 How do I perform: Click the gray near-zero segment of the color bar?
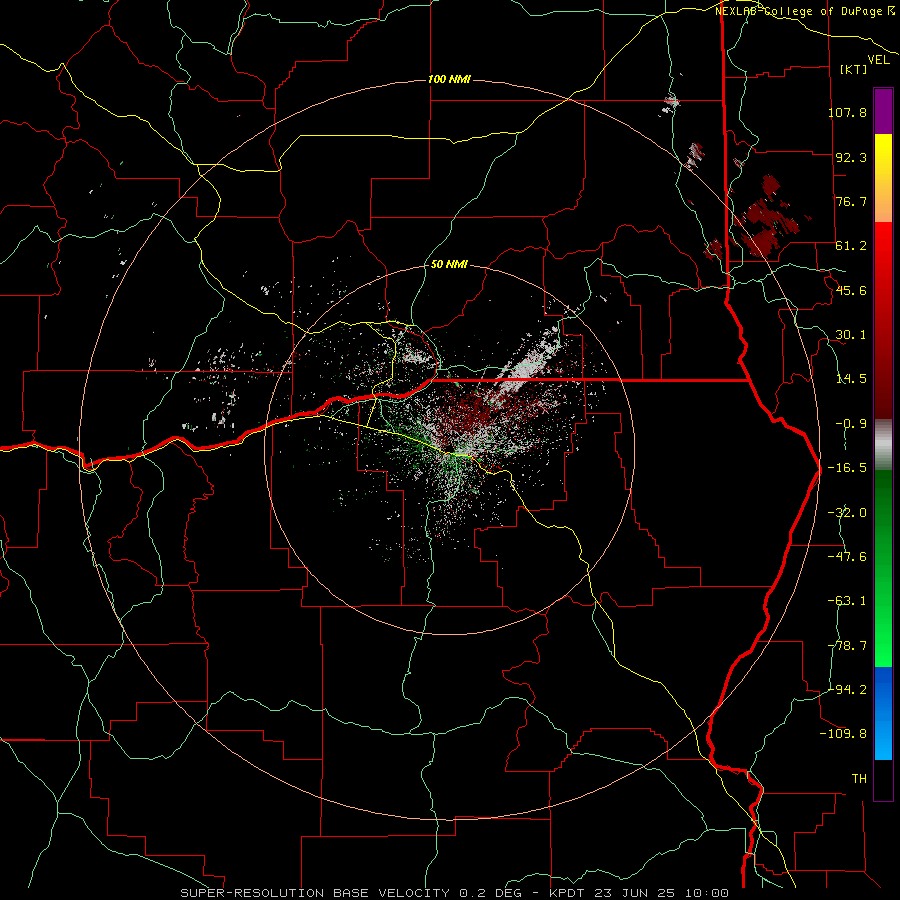coord(883,445)
